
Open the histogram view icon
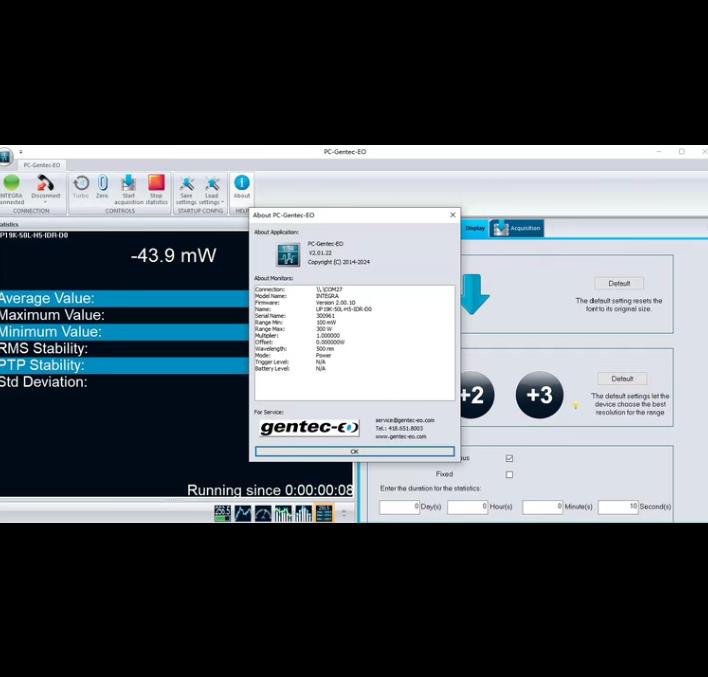[x=304, y=513]
